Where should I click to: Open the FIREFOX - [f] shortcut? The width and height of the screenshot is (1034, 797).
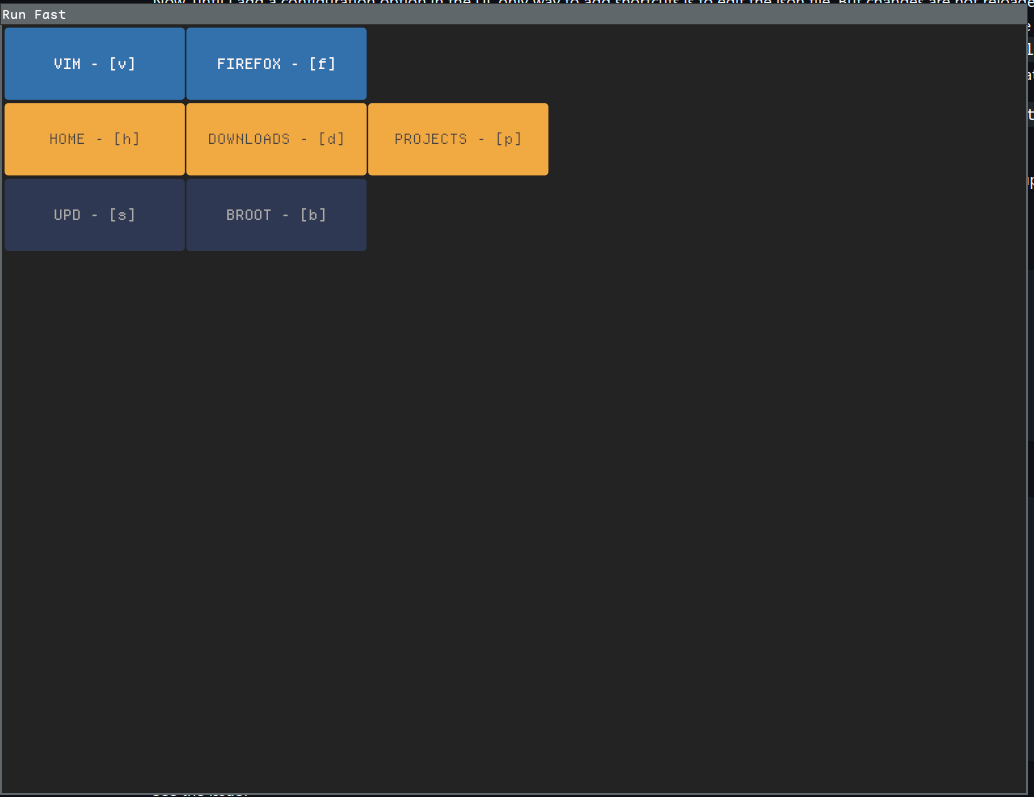276,64
